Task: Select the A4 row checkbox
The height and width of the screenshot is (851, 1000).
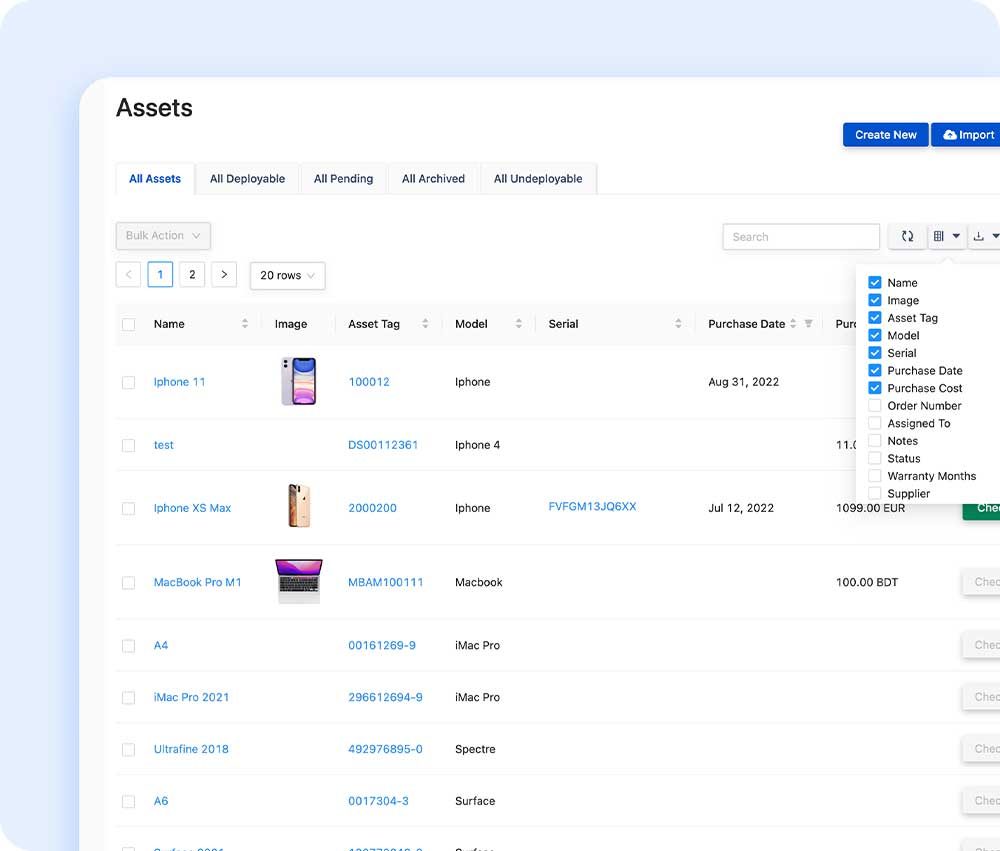Action: (x=128, y=646)
